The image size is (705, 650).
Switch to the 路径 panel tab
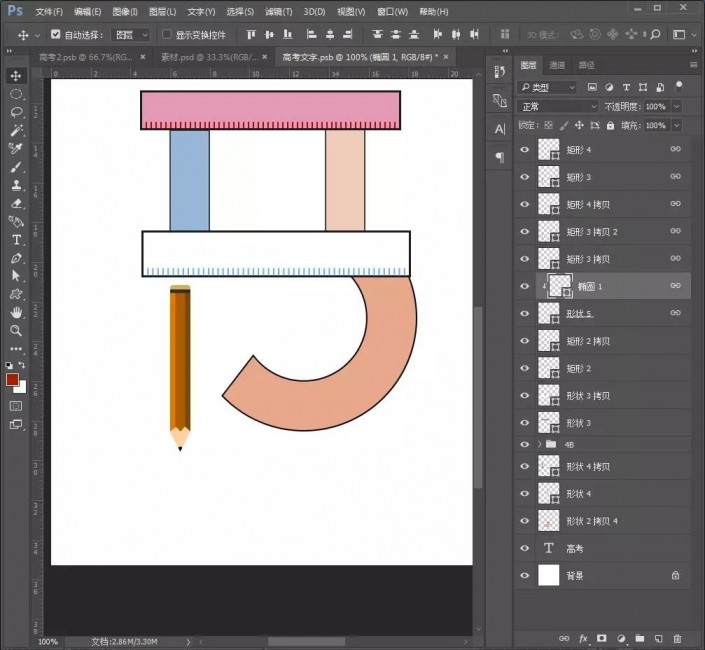coord(586,65)
